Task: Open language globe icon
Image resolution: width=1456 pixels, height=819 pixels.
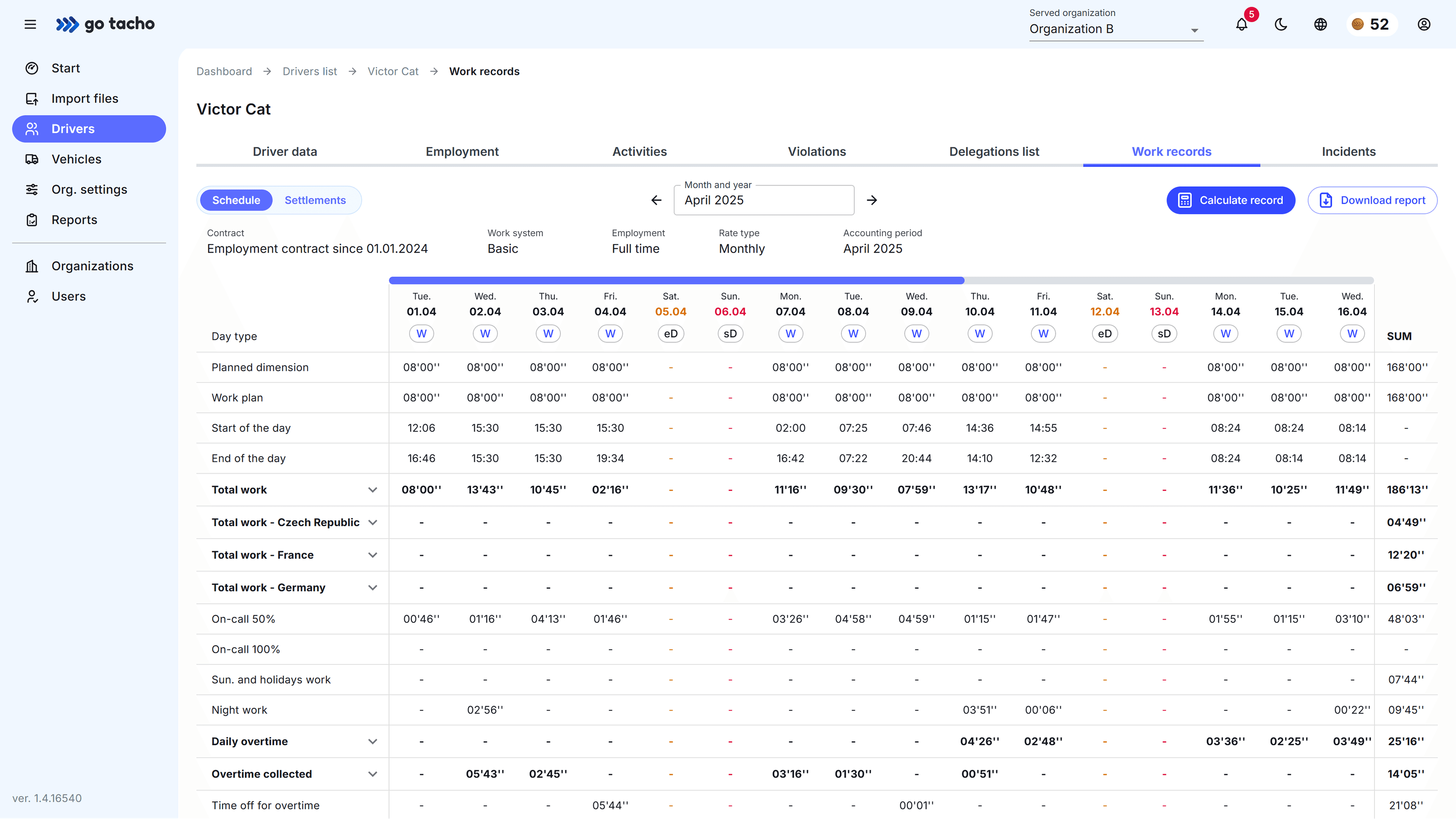Action: coord(1320,24)
